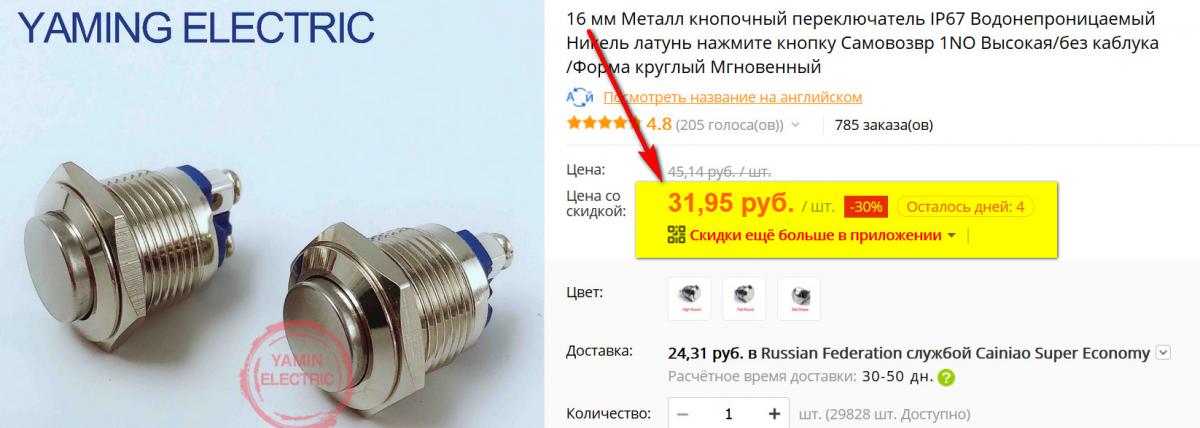
Task: Select the High Round color option
Action: [689, 299]
